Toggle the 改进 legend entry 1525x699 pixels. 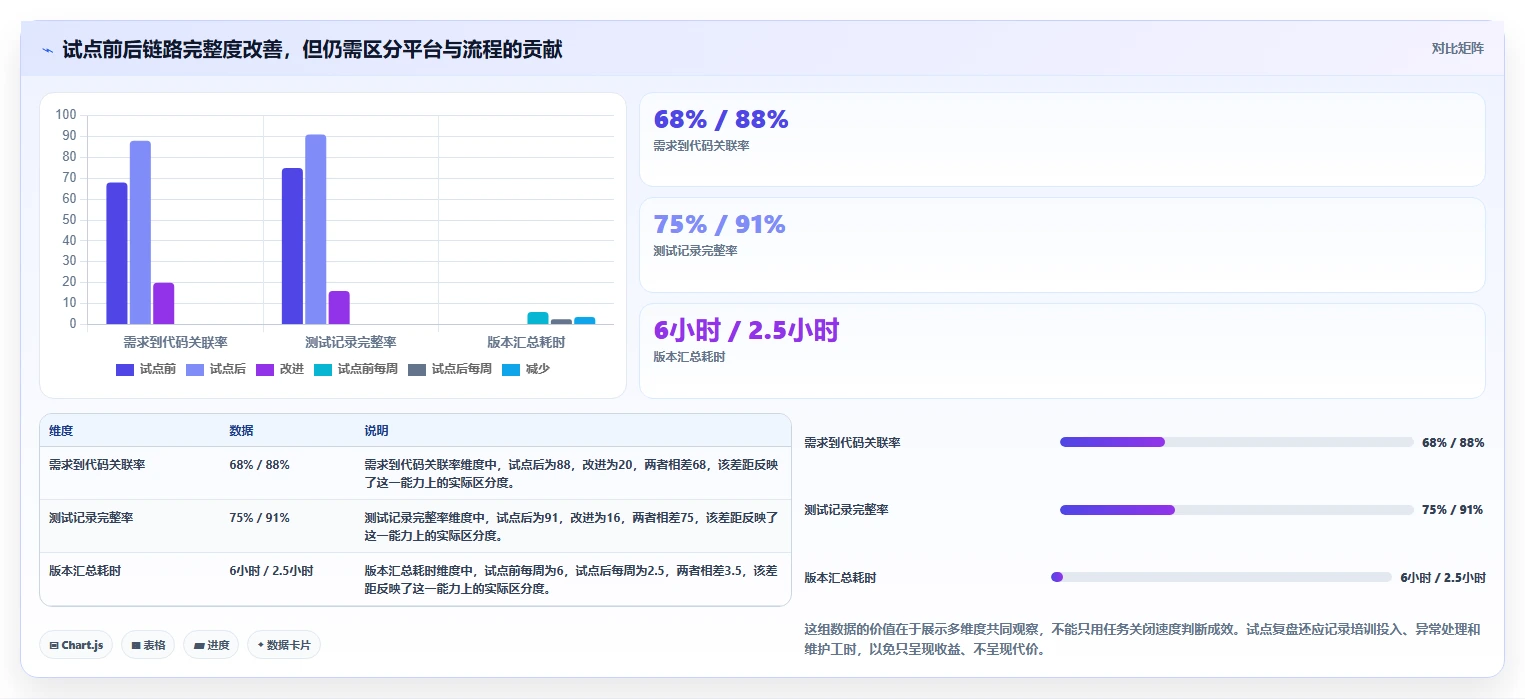[280, 369]
